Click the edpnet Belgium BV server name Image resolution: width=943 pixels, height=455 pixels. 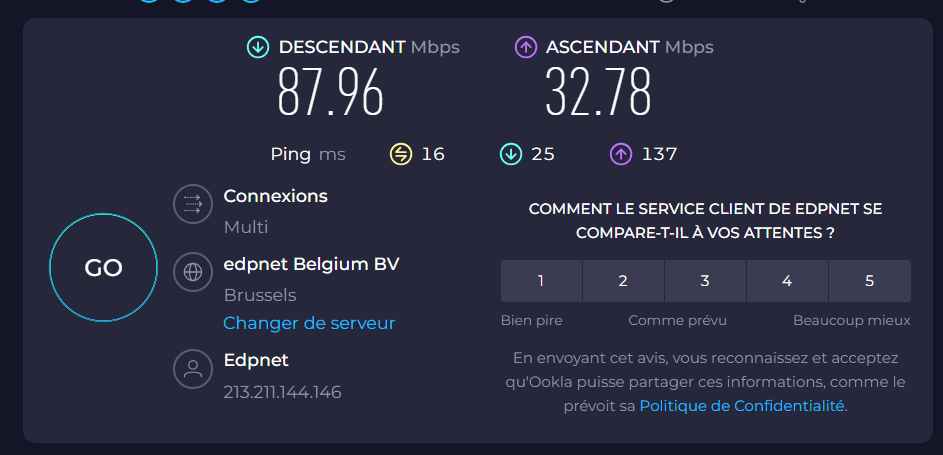click(311, 264)
